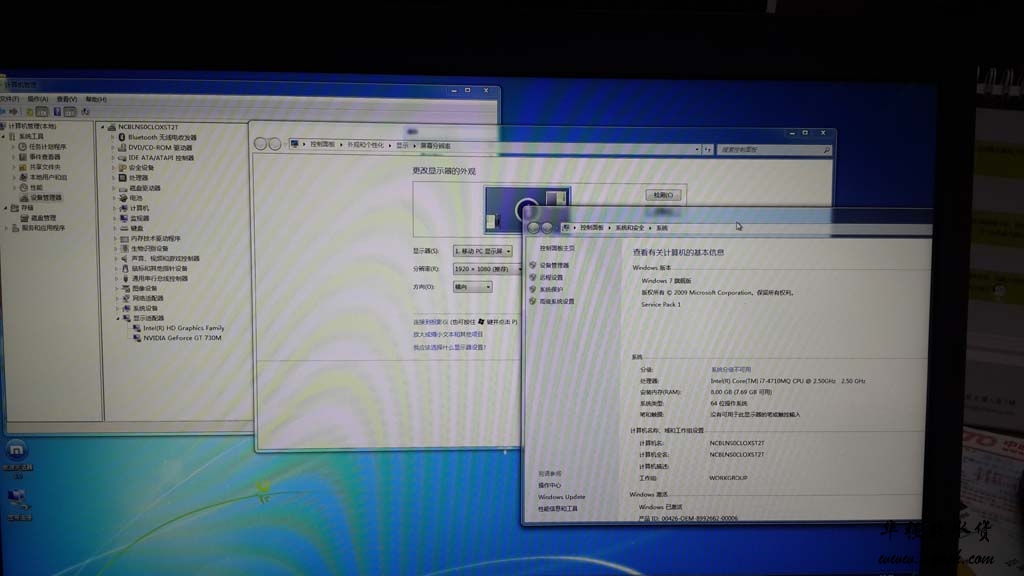Click 外观和个性化 breadcrumb in Screen Resolution window
The height and width of the screenshot is (576, 1024).
pos(365,145)
